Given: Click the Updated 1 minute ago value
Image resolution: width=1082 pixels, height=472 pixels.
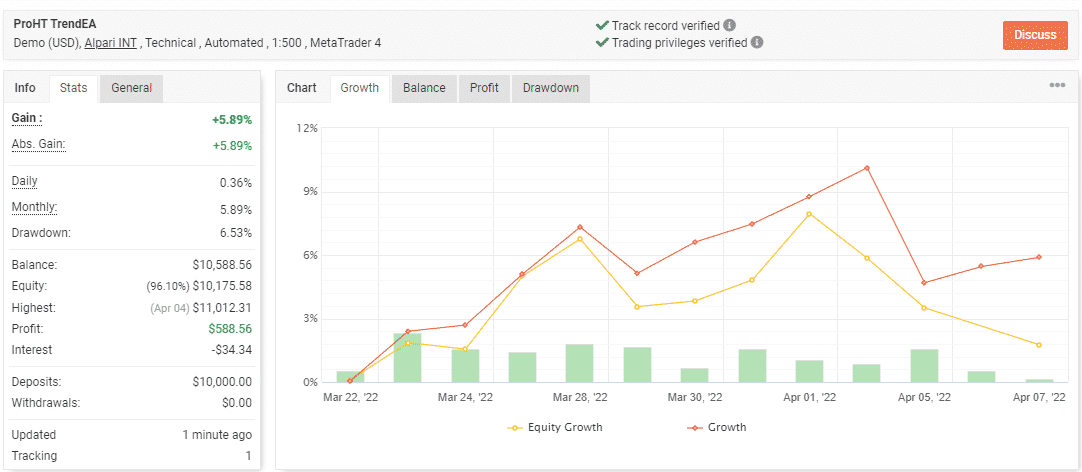Looking at the screenshot, I should click(x=217, y=435).
